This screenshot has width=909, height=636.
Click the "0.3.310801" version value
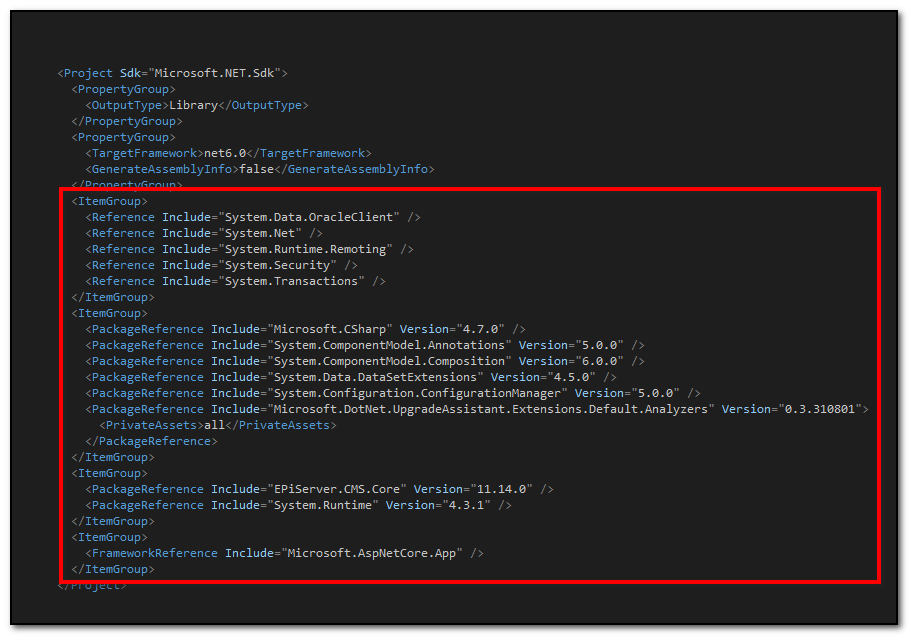pyautogui.click(x=820, y=409)
